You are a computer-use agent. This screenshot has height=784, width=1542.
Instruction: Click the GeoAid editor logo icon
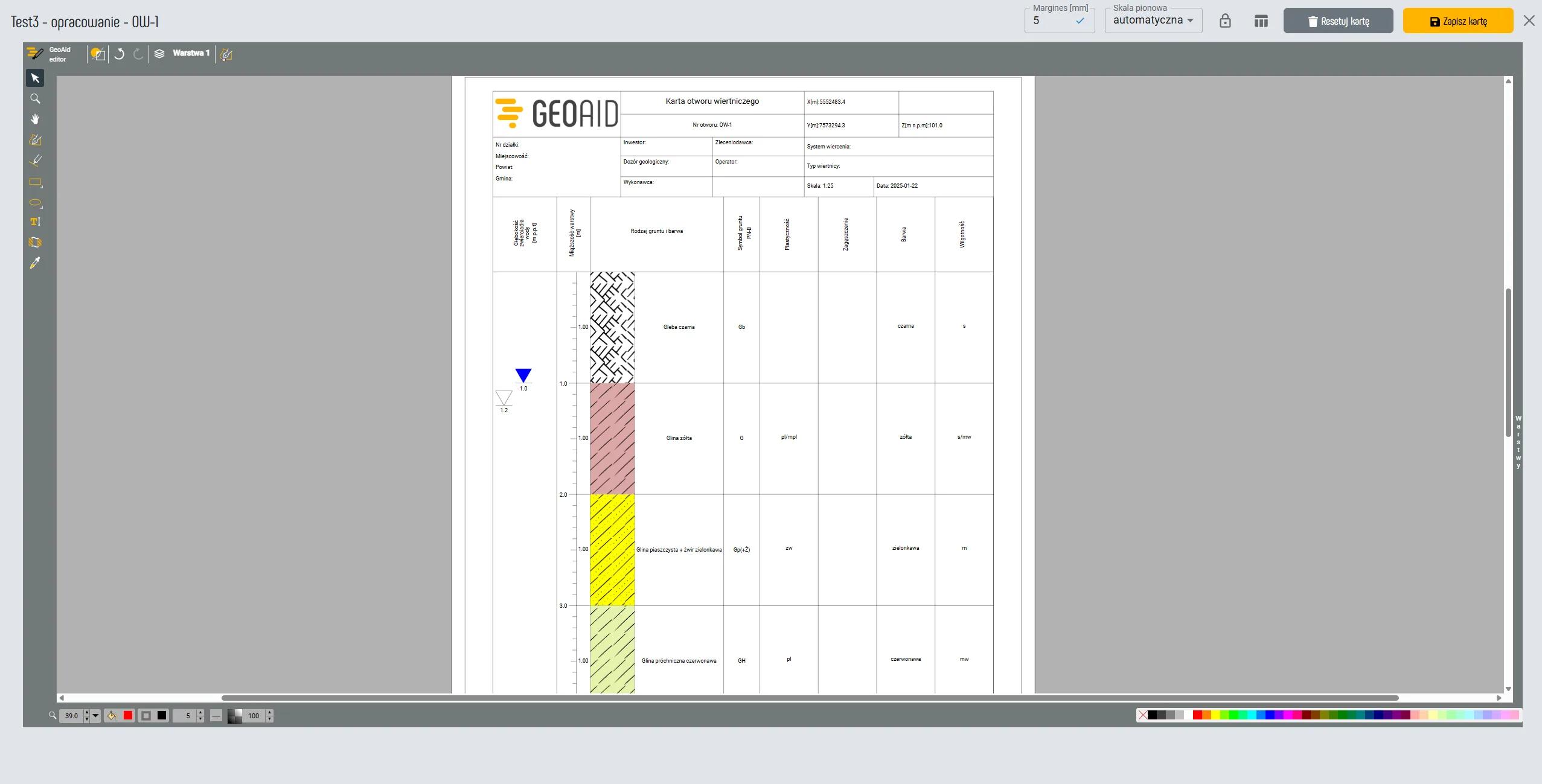tap(35, 54)
